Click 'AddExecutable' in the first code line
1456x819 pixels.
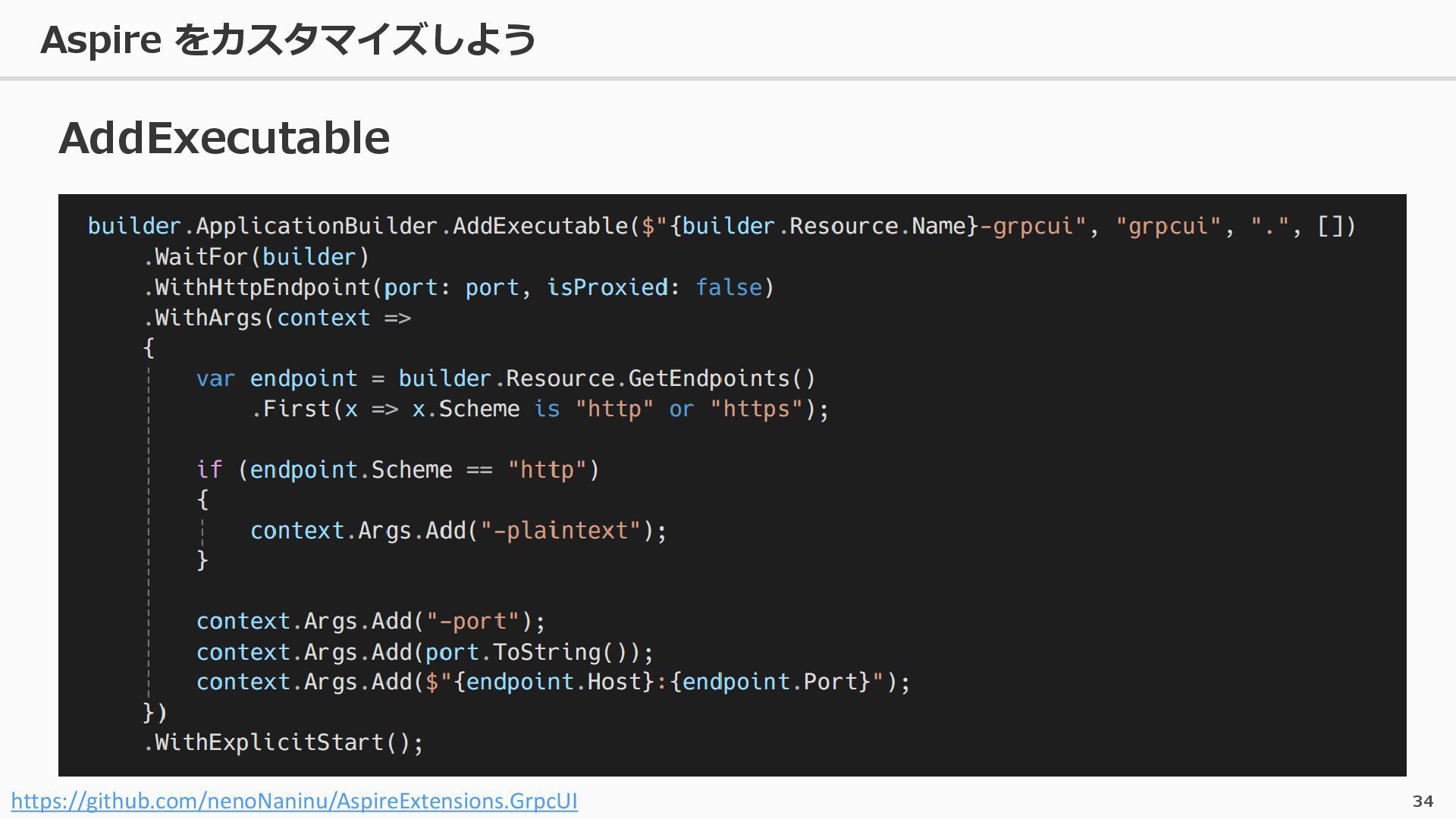[x=540, y=226]
